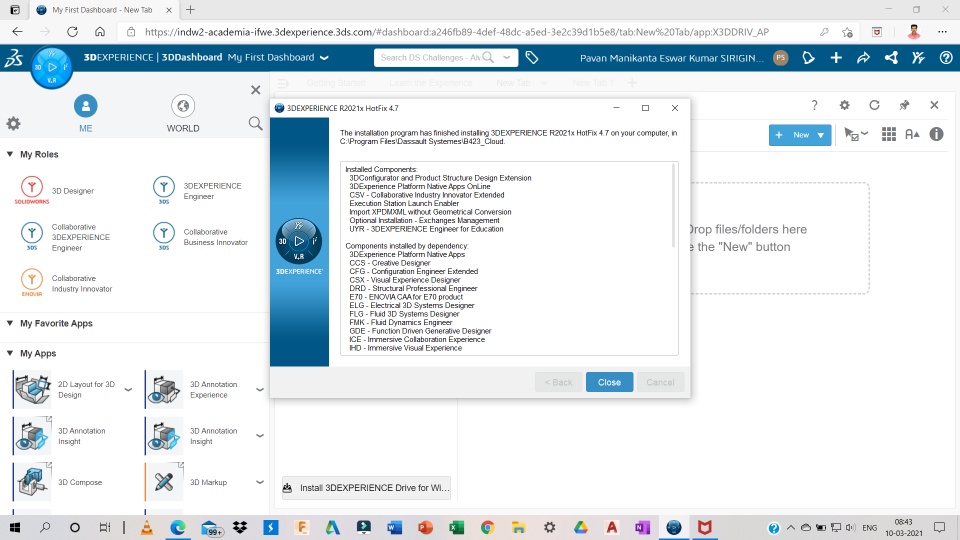Select the 3DEXPERIENCE Engineer role
960x540 pixels.
coord(199,190)
